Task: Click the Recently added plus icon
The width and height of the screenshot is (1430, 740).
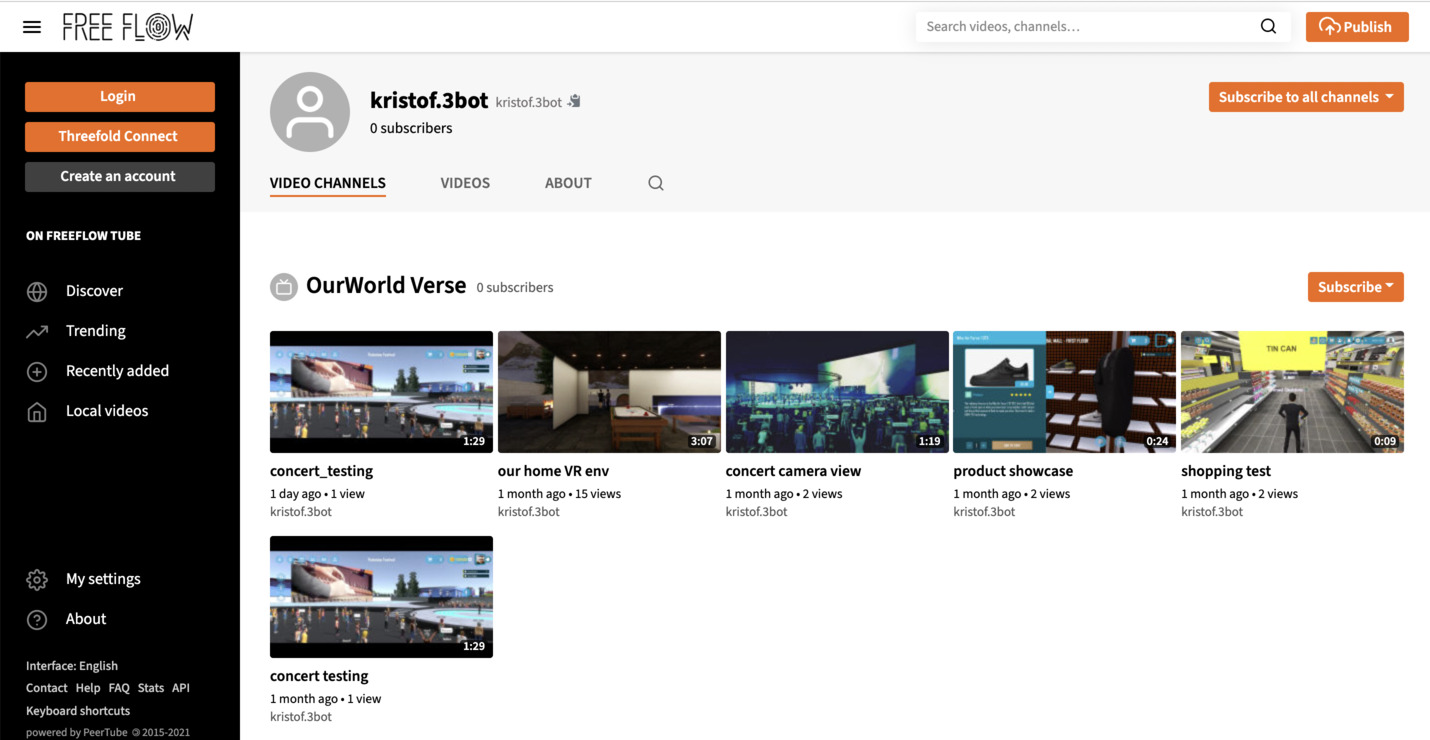Action: point(37,371)
